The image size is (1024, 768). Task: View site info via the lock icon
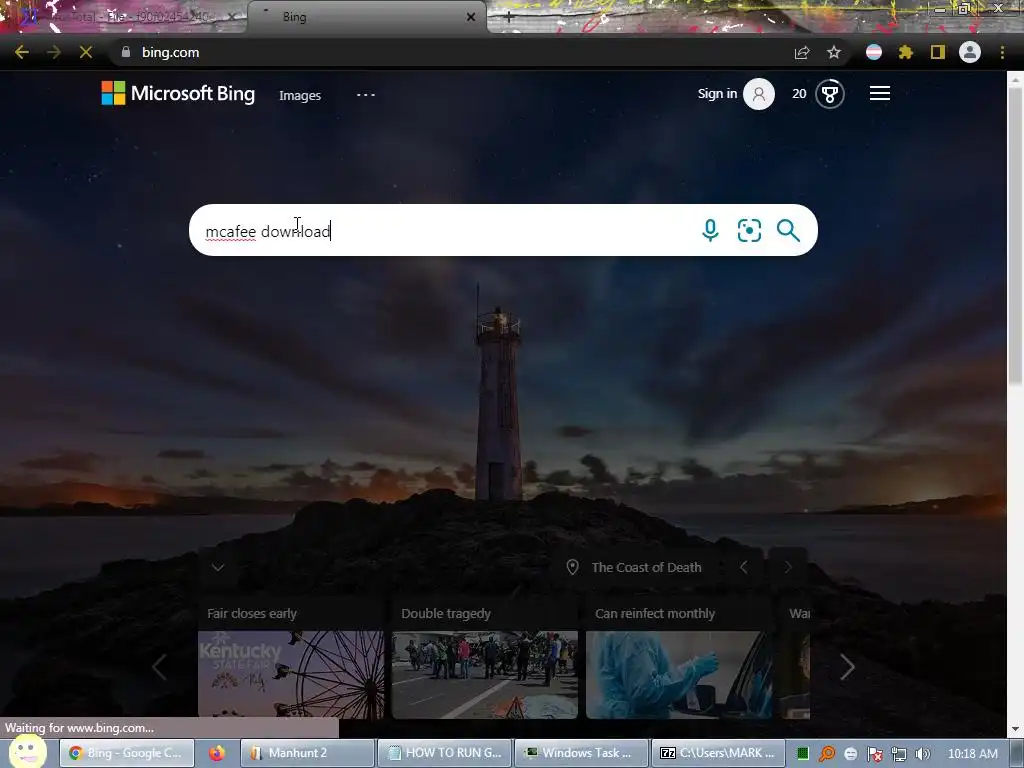coord(126,52)
